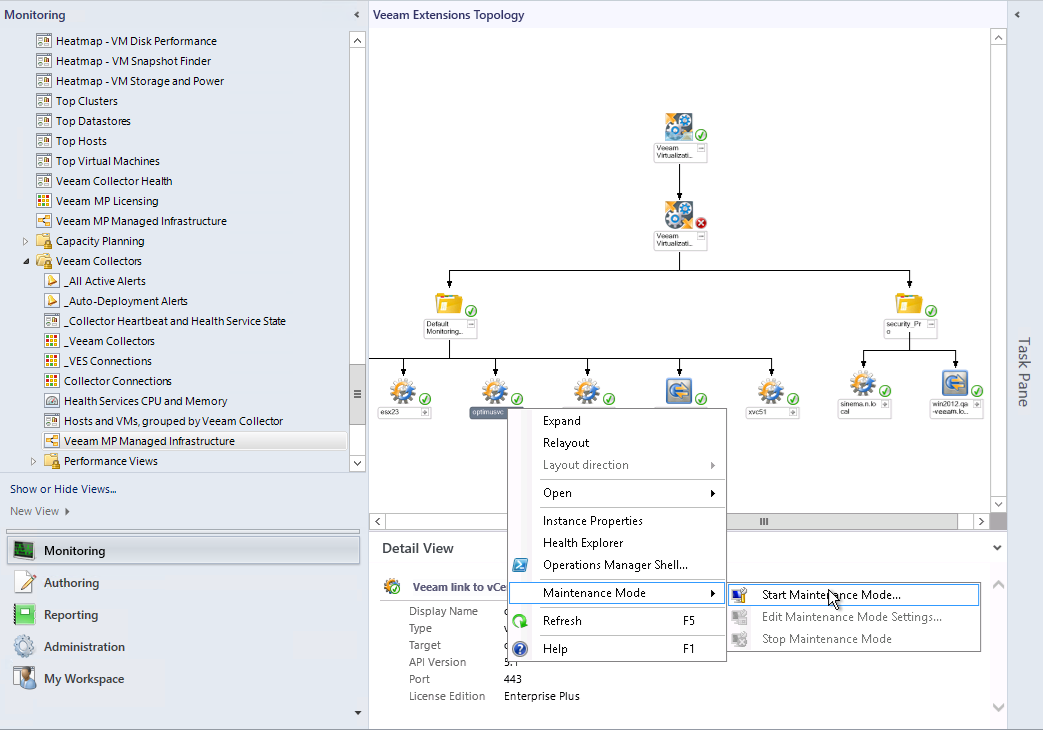This screenshot has width=1043, height=730.
Task: Switch to the Administration workspace
Action: (x=184, y=646)
